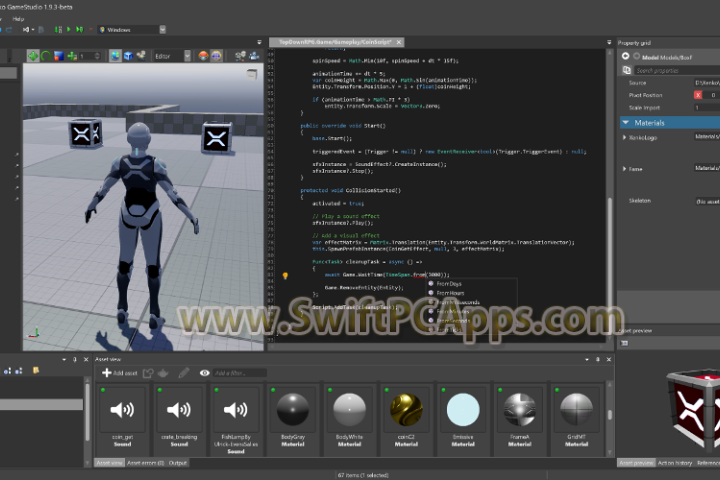
Task: Expand the XenkoLogo material row
Action: click(624, 137)
